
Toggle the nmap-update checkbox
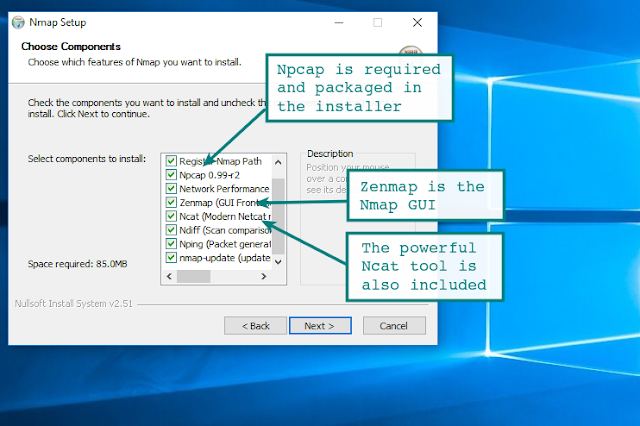171,257
